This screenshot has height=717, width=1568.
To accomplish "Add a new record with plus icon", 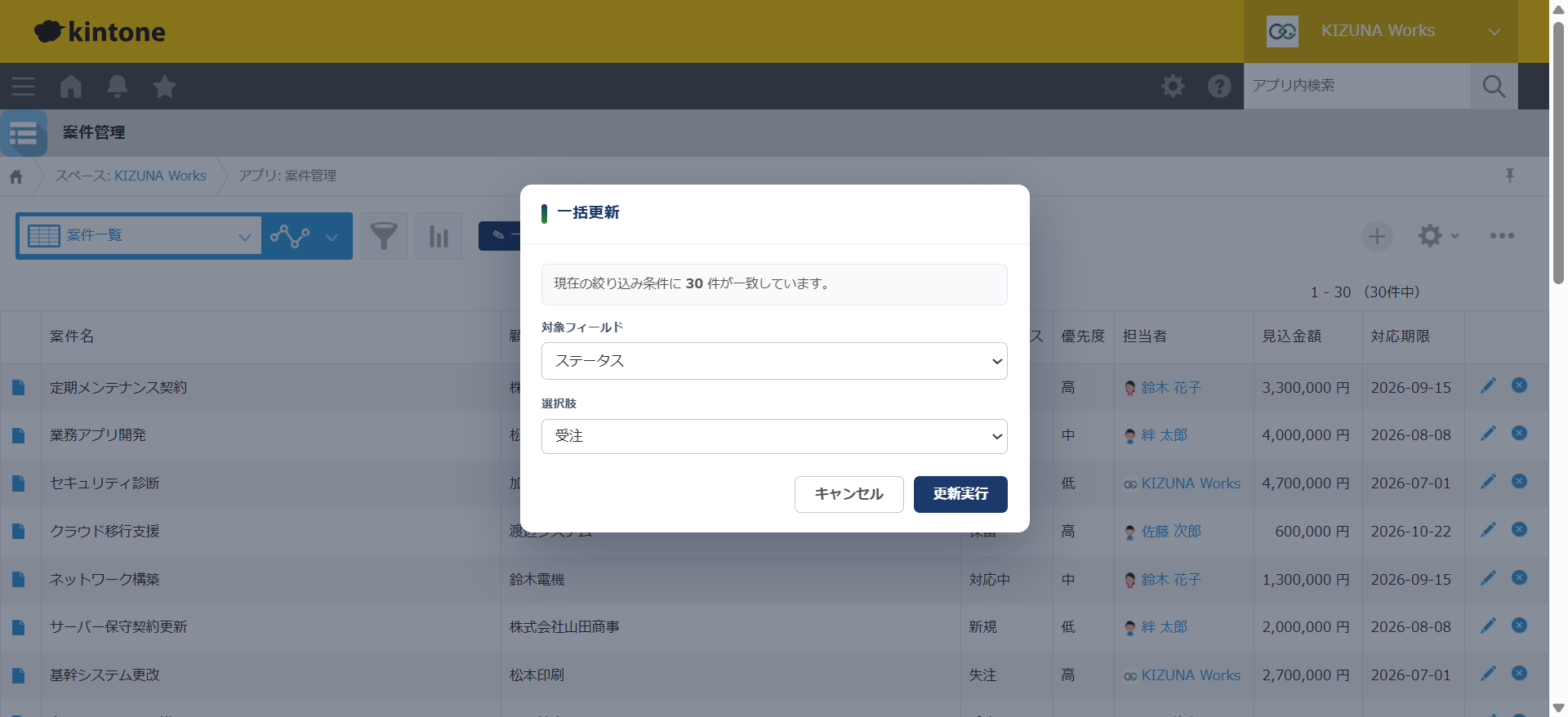I will coord(1377,236).
